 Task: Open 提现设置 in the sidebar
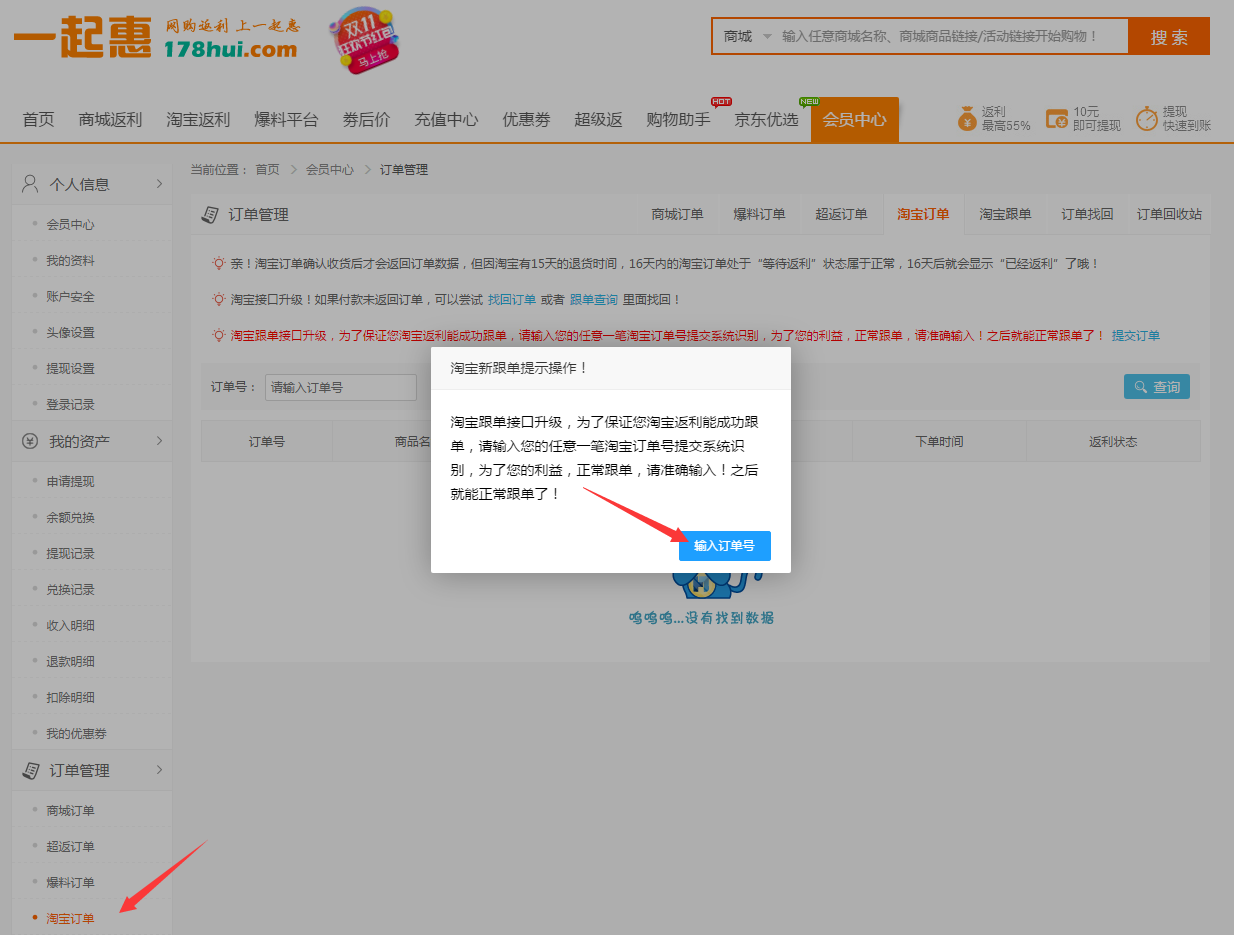pos(70,369)
